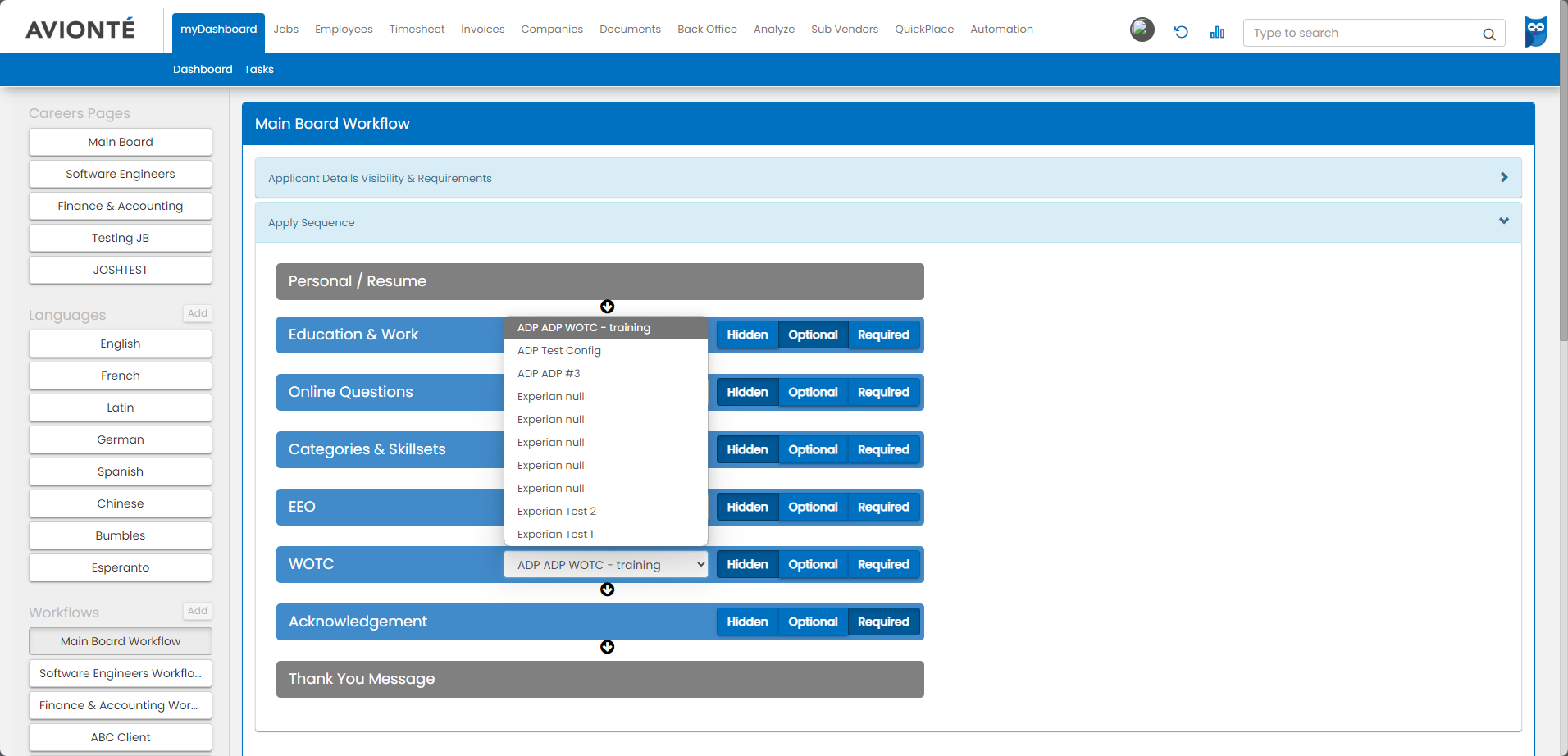Image resolution: width=1568 pixels, height=756 pixels.
Task: Open the Automation menu
Action: [1001, 29]
